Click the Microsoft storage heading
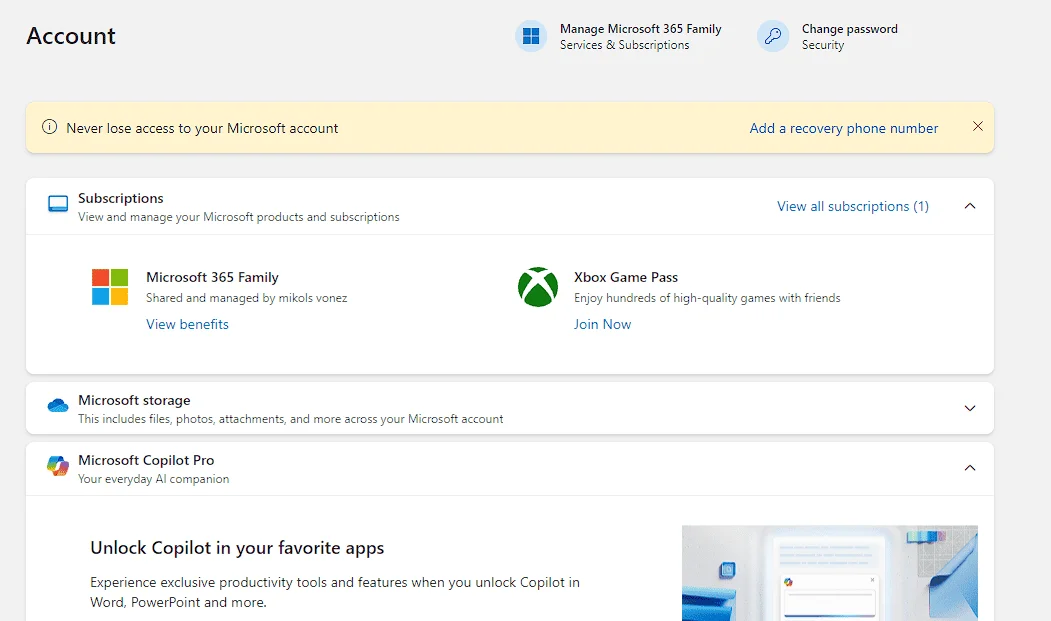1051x621 pixels. 134,400
